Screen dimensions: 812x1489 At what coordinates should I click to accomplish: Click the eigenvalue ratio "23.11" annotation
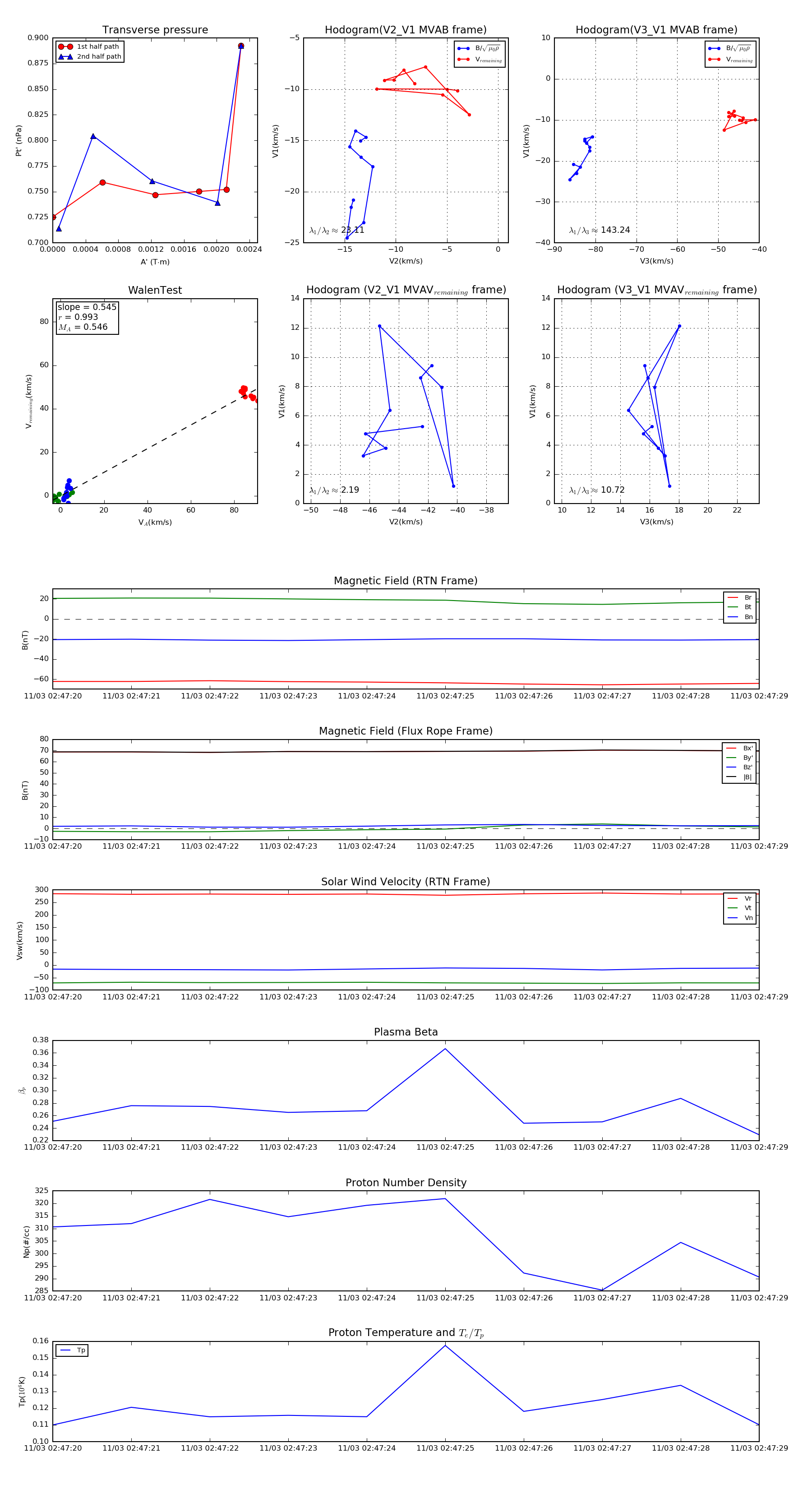coord(352,230)
